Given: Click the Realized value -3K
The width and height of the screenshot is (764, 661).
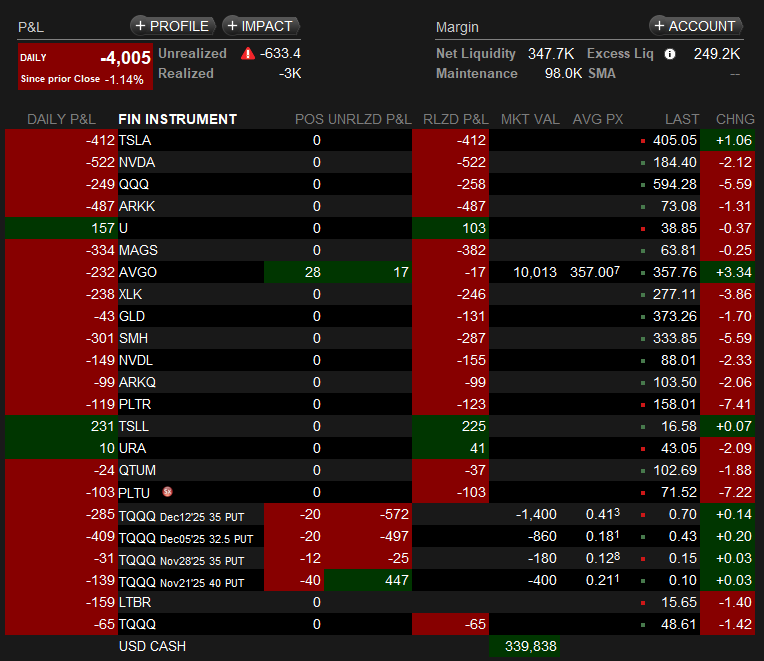Looking at the screenshot, I should (290, 74).
